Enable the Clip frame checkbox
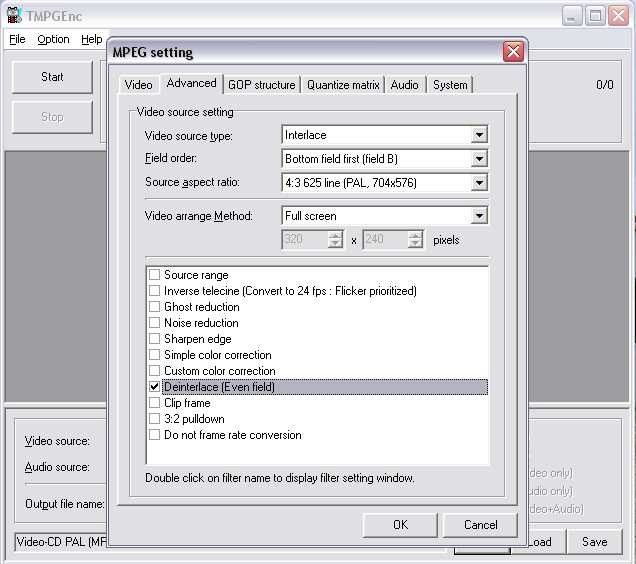Viewport: 636px width, 564px height. [154, 403]
